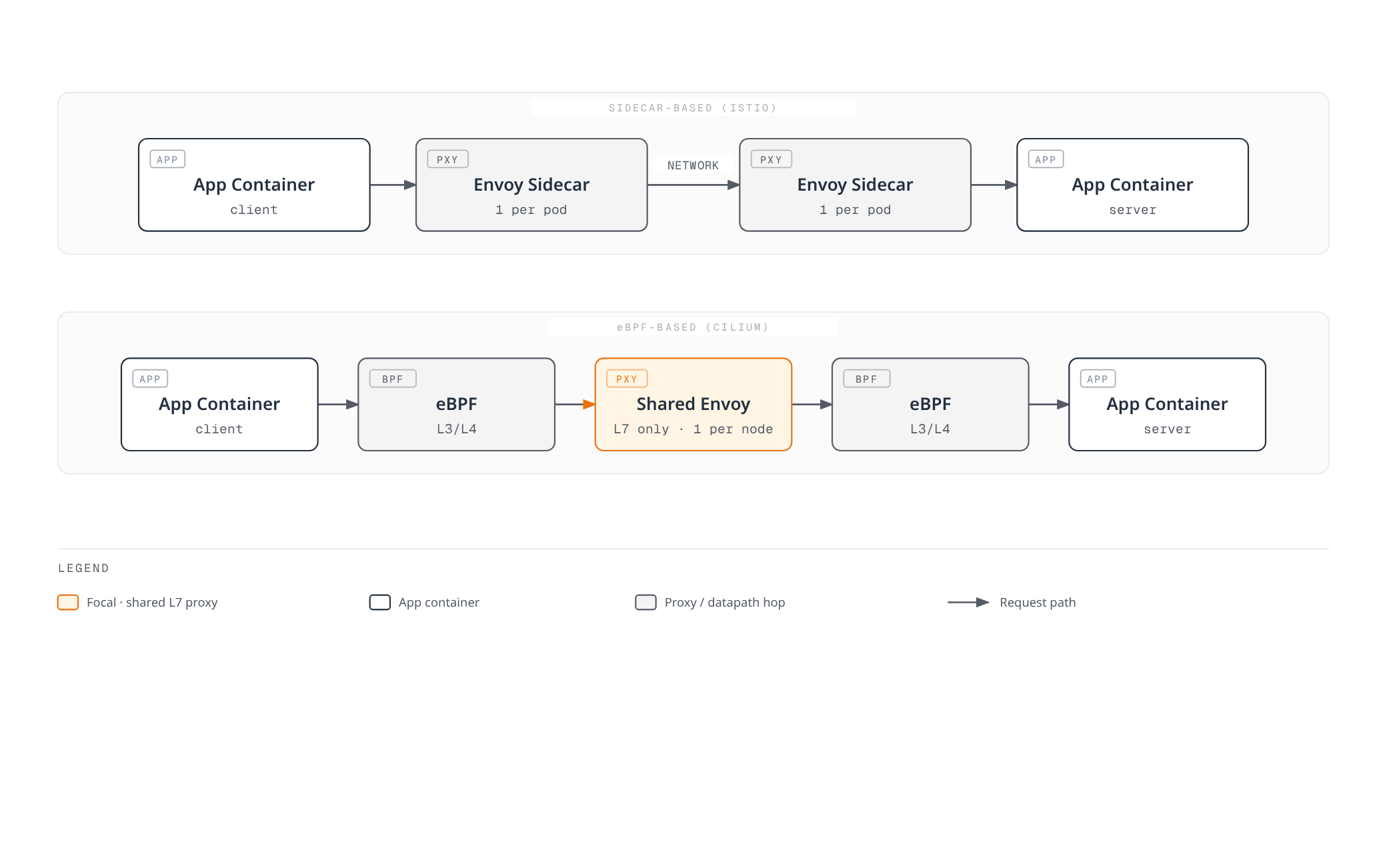Image resolution: width=1387 pixels, height=868 pixels.
Task: Click the 'Proxy / datapath hop' legend label
Action: (725, 602)
